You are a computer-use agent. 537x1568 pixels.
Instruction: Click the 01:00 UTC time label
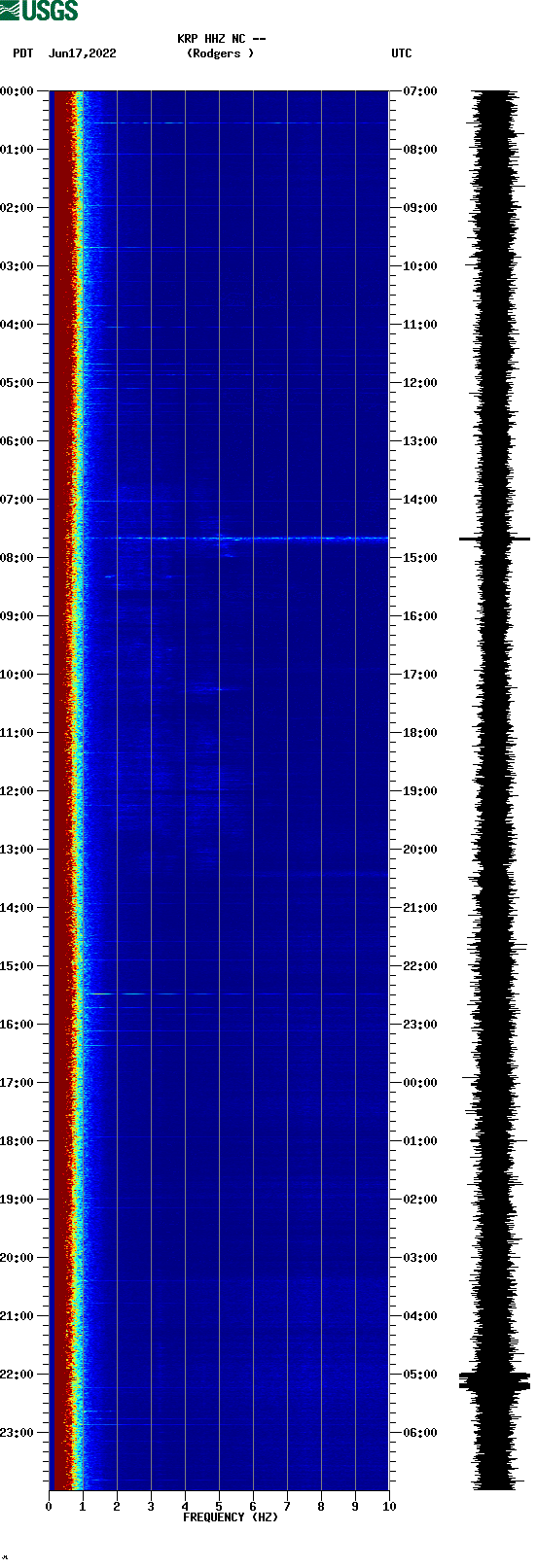coord(420,1141)
